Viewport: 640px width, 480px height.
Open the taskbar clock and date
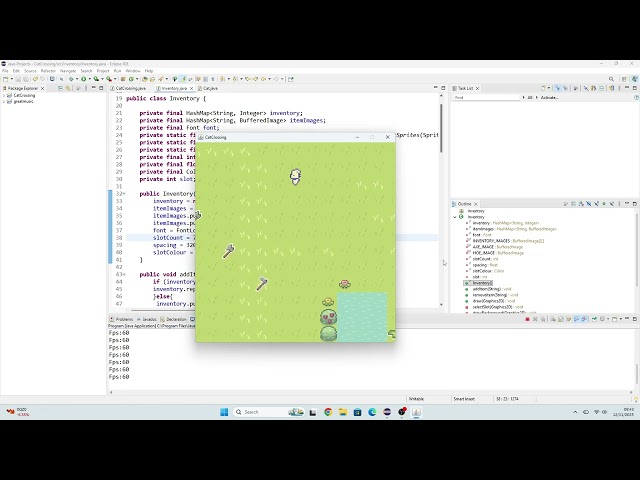click(623, 412)
